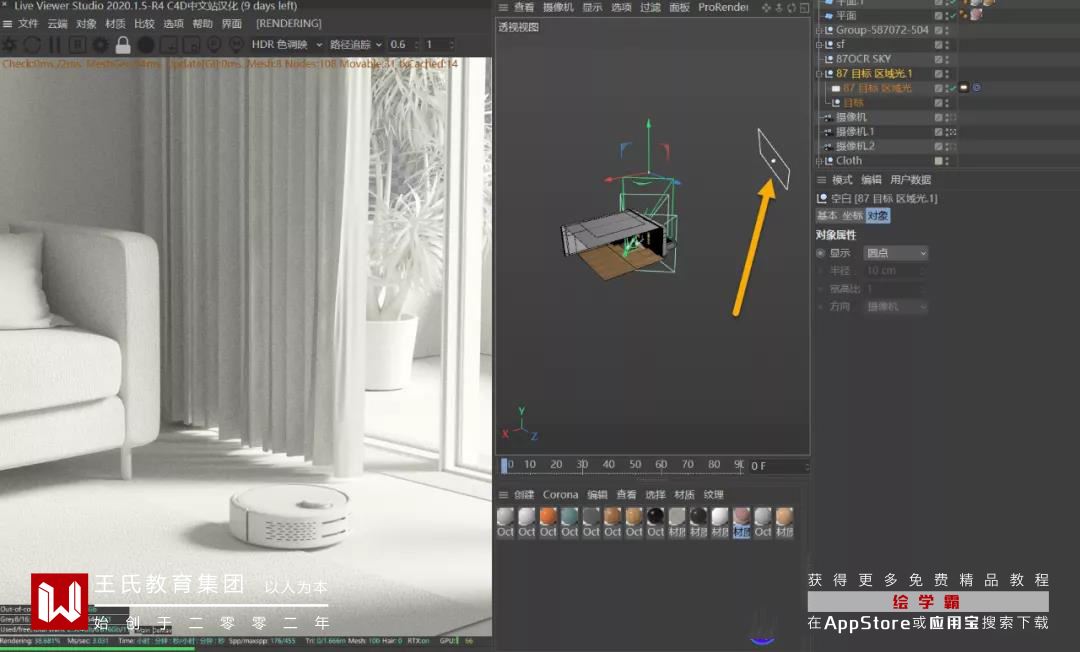Click the keyframe dot next to 显示
Image resolution: width=1080 pixels, height=652 pixels.
pos(820,253)
